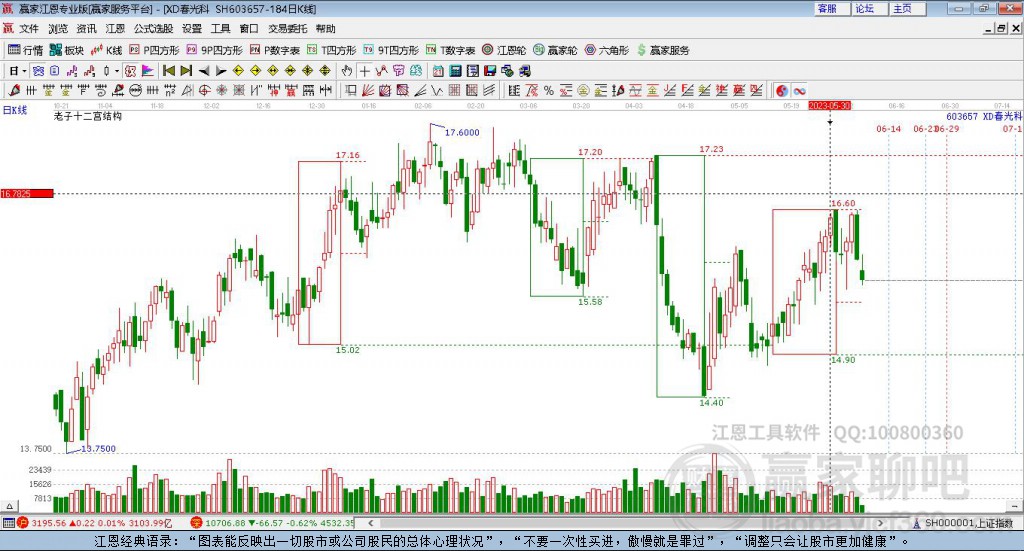Select the plain percent sign tool
The height and width of the screenshot is (551, 1024).
tap(549, 91)
